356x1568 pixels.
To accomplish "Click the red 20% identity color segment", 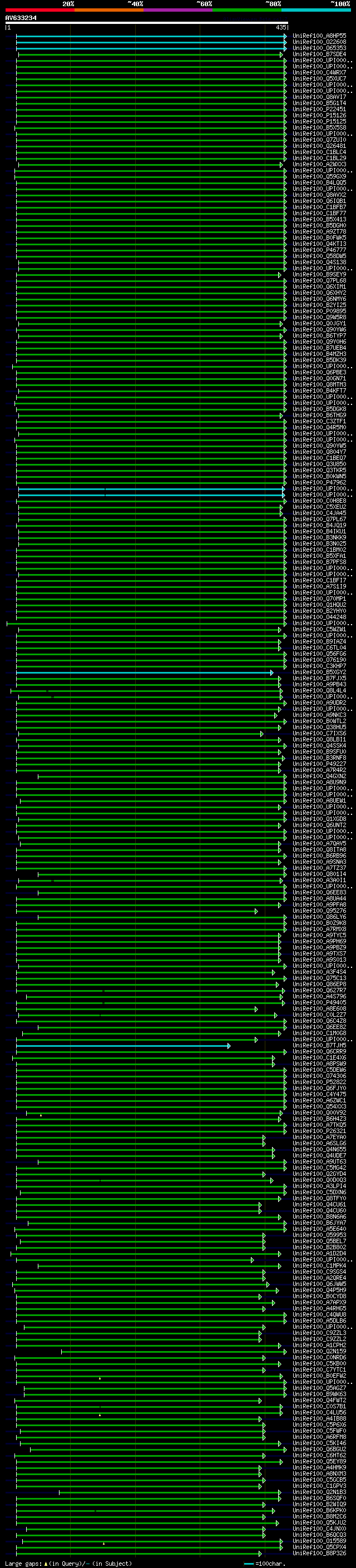I will (x=39, y=10).
